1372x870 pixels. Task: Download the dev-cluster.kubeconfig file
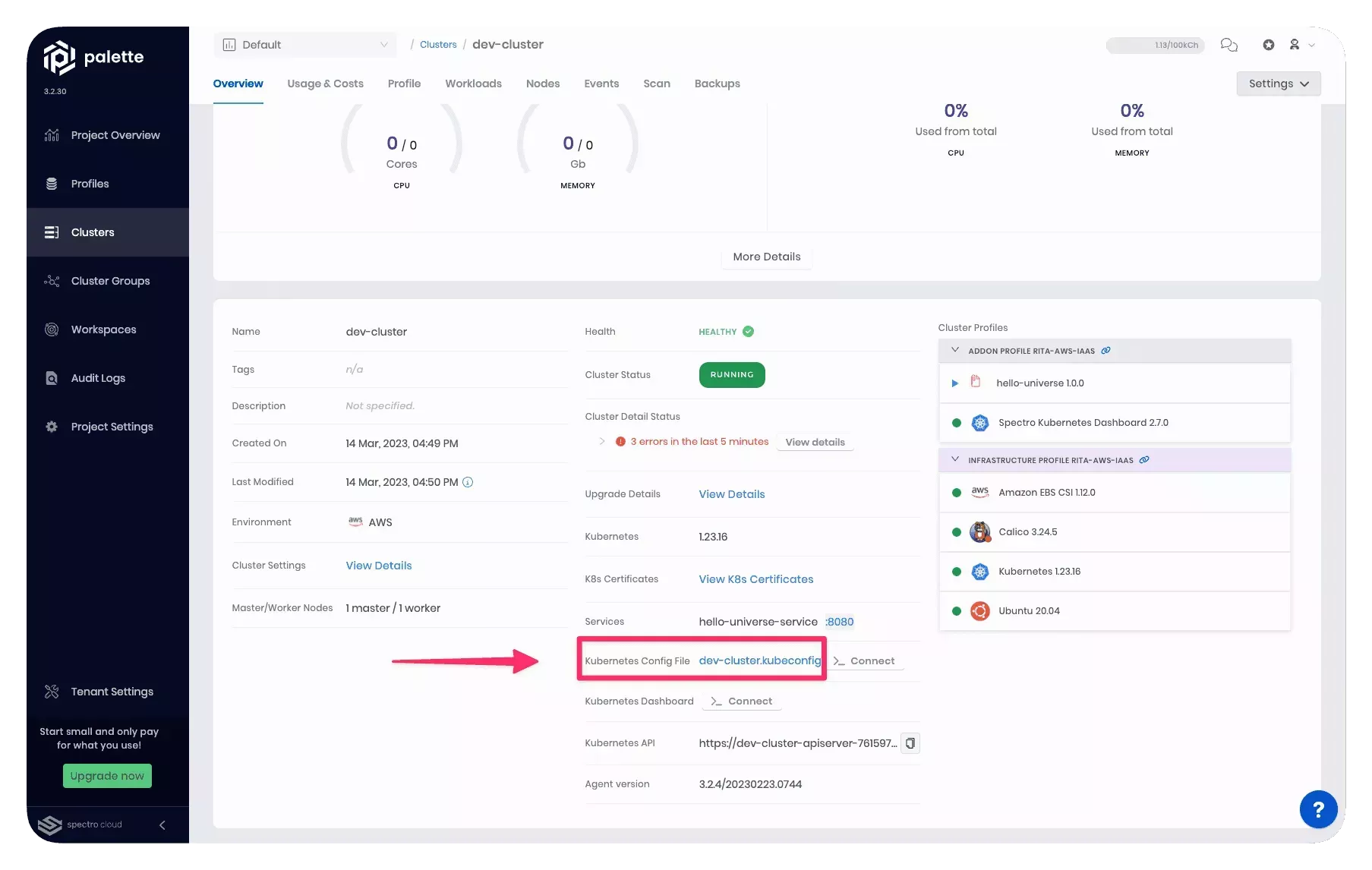click(759, 660)
